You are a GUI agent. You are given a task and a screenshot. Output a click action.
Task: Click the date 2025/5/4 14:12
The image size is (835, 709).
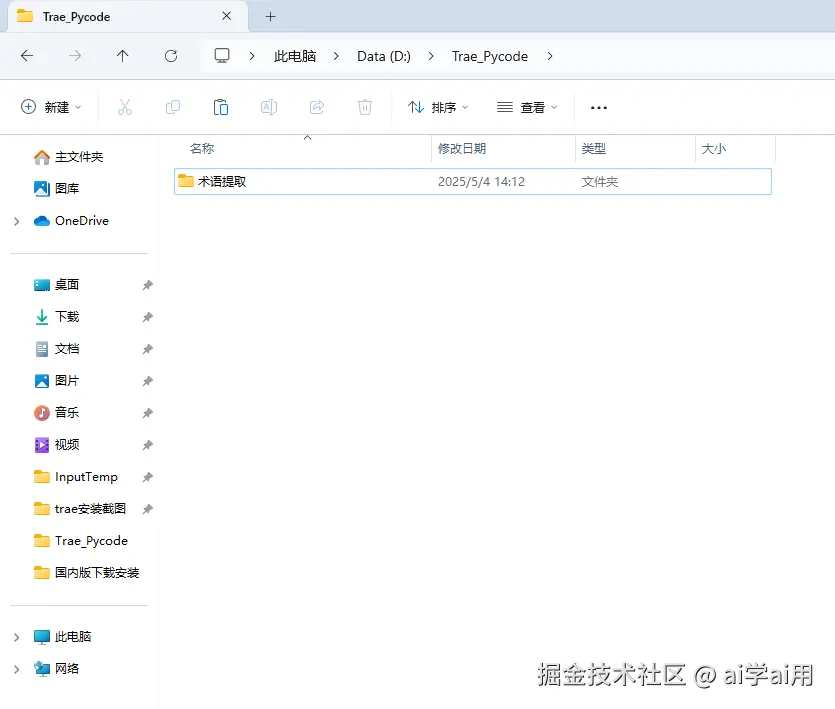(x=481, y=182)
